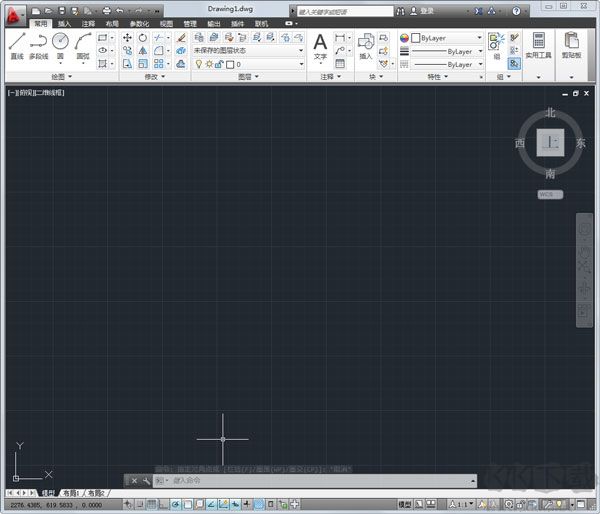Switch to the Insert (插入) ribbon tab

pos(64,24)
